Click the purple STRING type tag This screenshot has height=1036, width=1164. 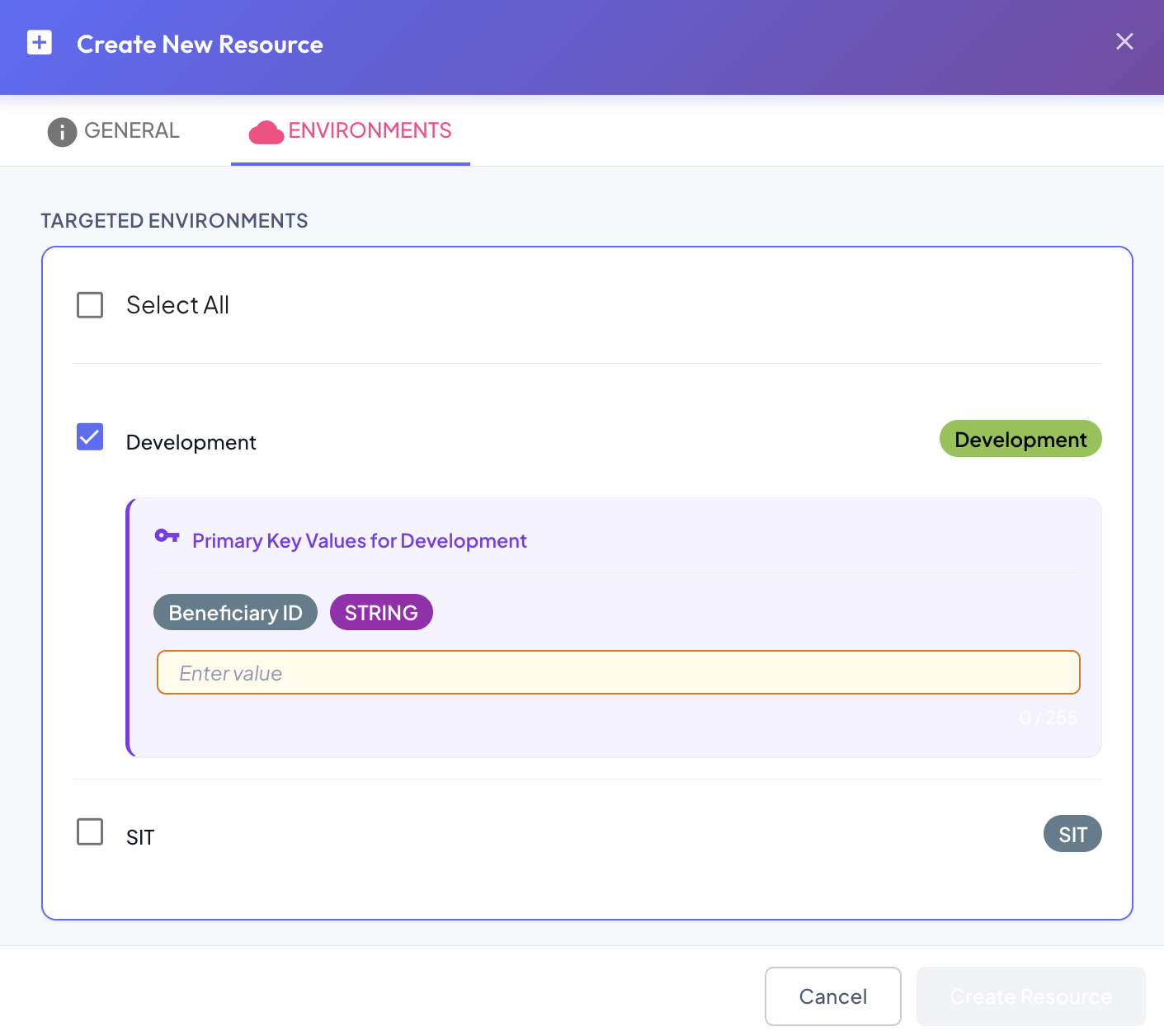click(381, 612)
